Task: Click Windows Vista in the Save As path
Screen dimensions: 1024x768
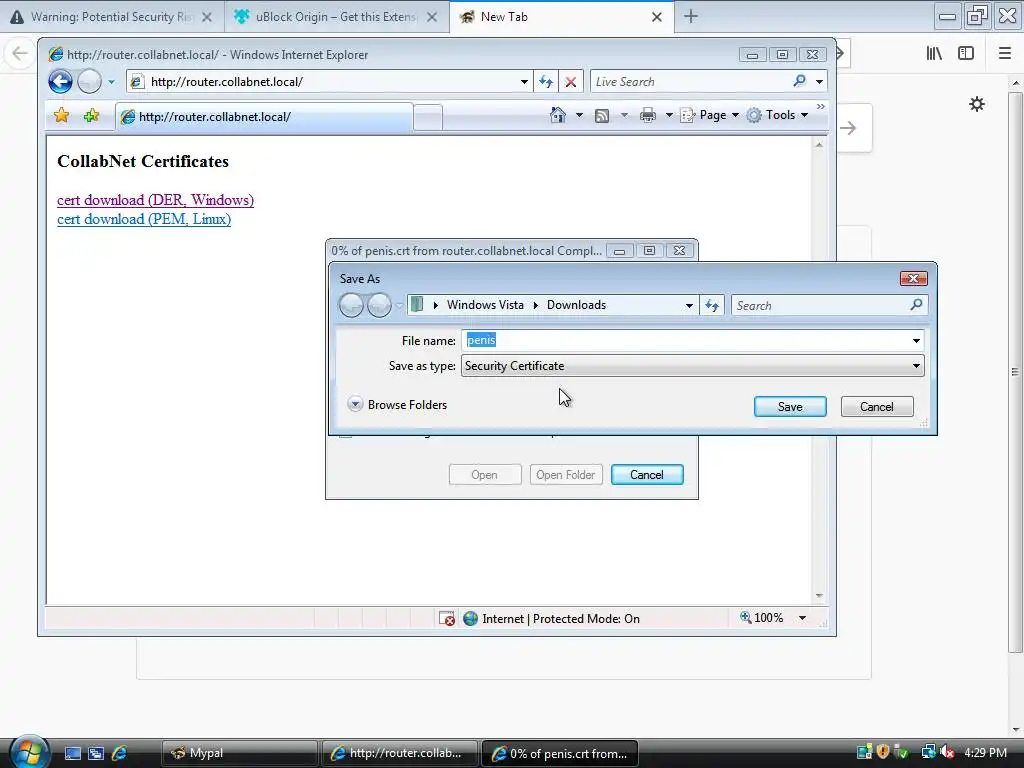Action: (x=485, y=305)
